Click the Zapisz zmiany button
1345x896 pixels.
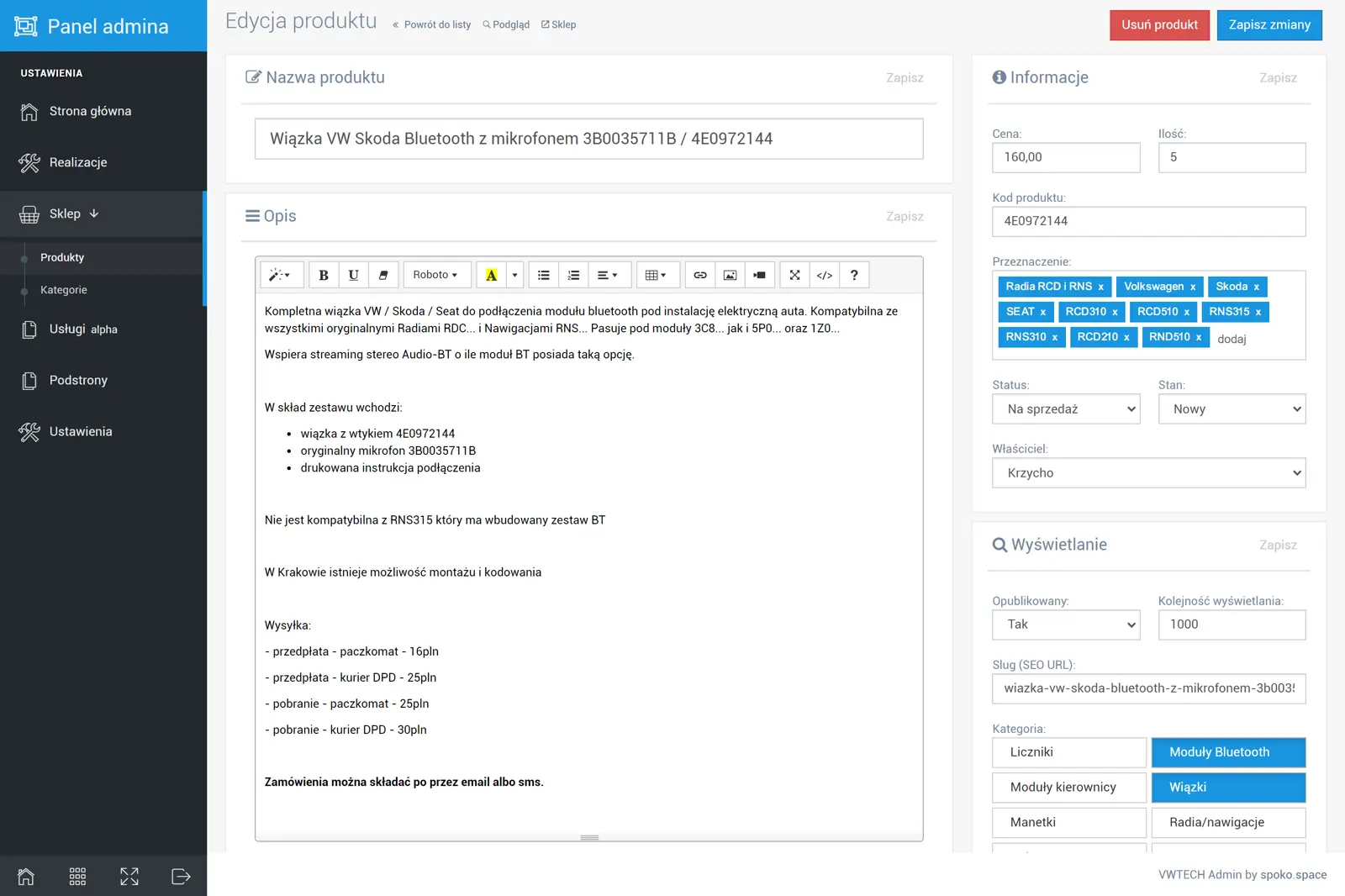coord(1269,25)
